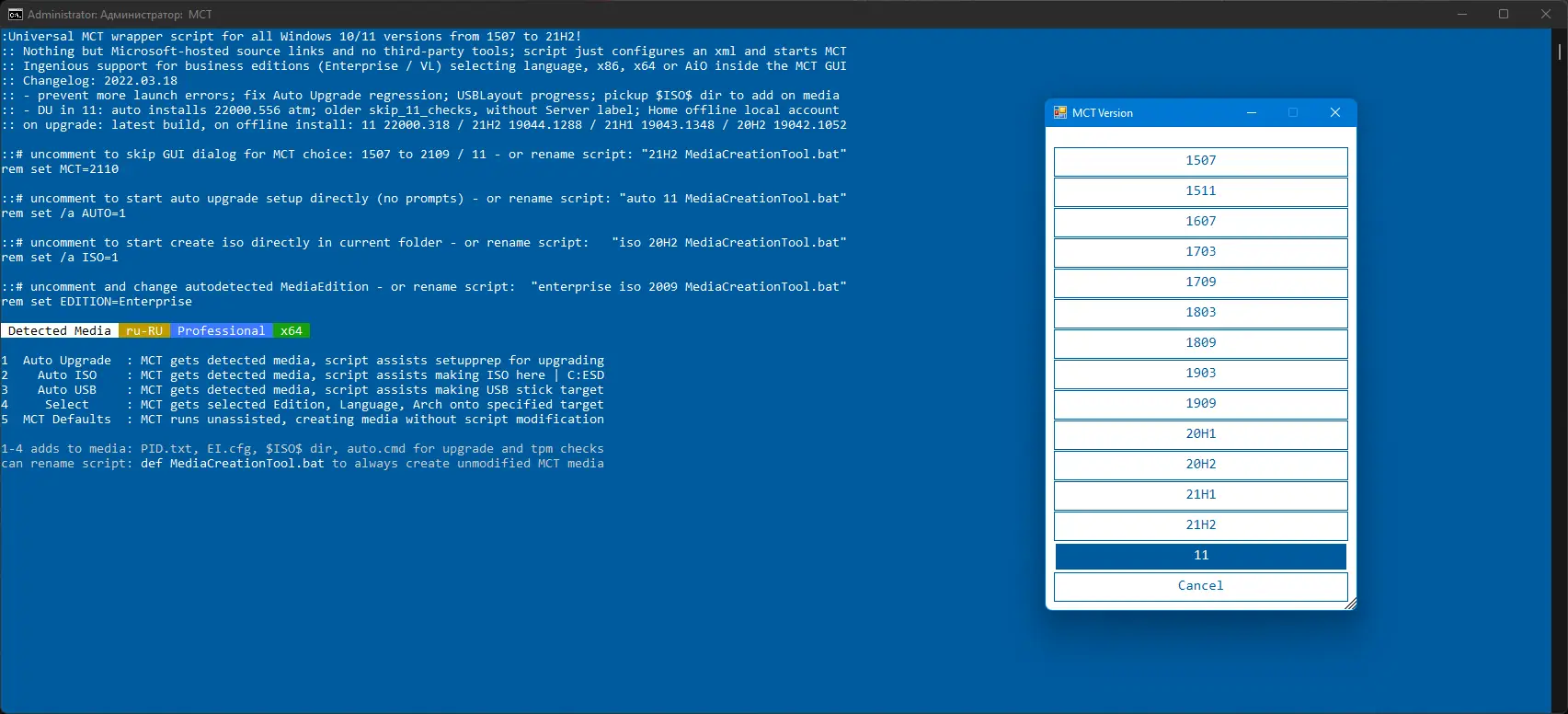Choose the highlighted 11 version button

pos(1200,556)
